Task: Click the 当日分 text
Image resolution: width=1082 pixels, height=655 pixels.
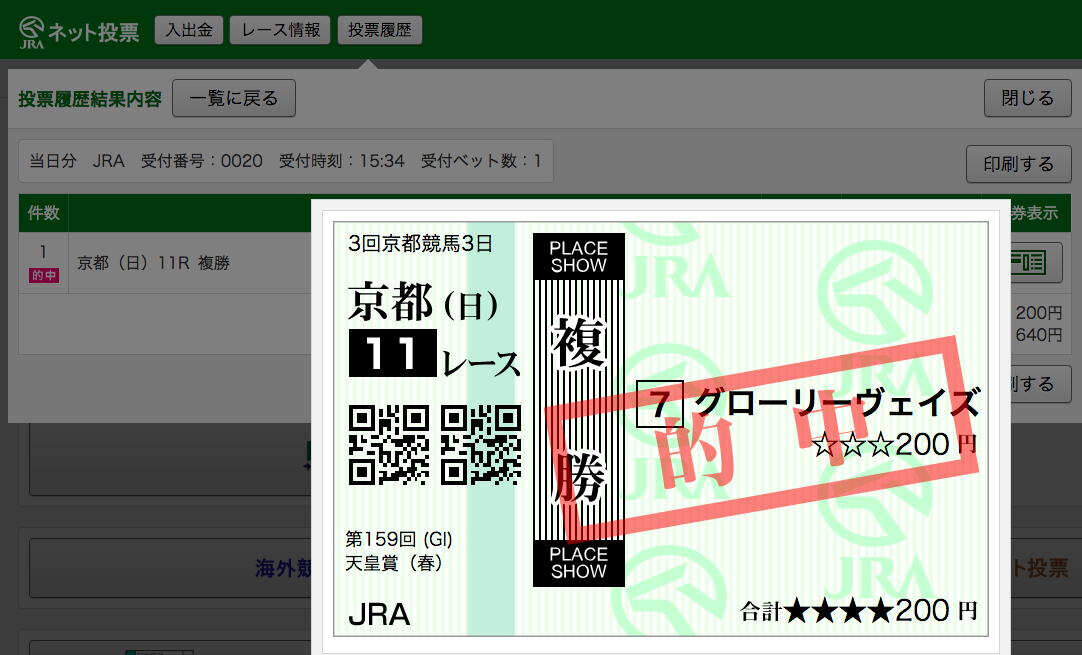Action: pos(53,161)
